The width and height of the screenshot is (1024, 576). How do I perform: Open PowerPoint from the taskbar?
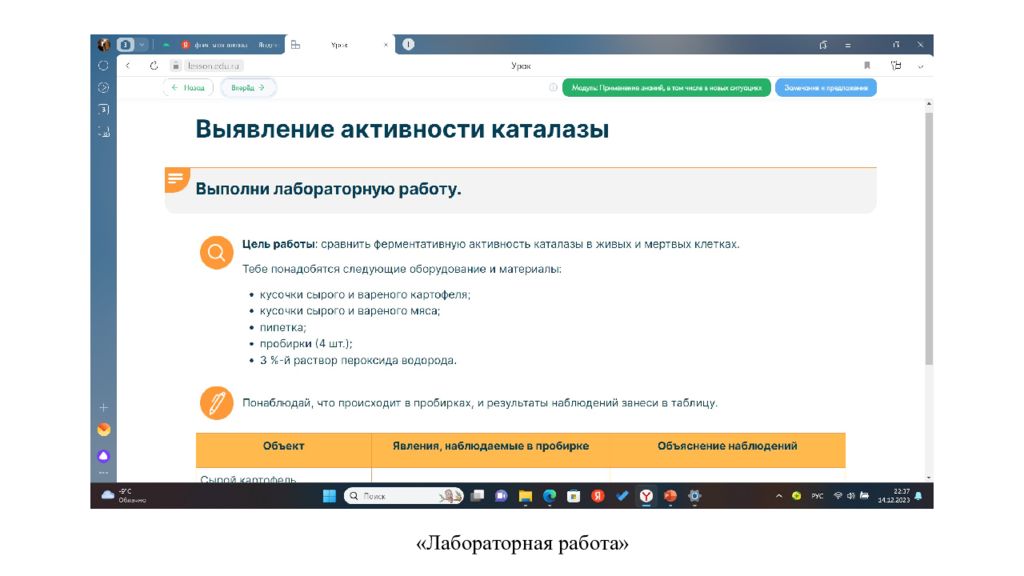tap(670, 496)
